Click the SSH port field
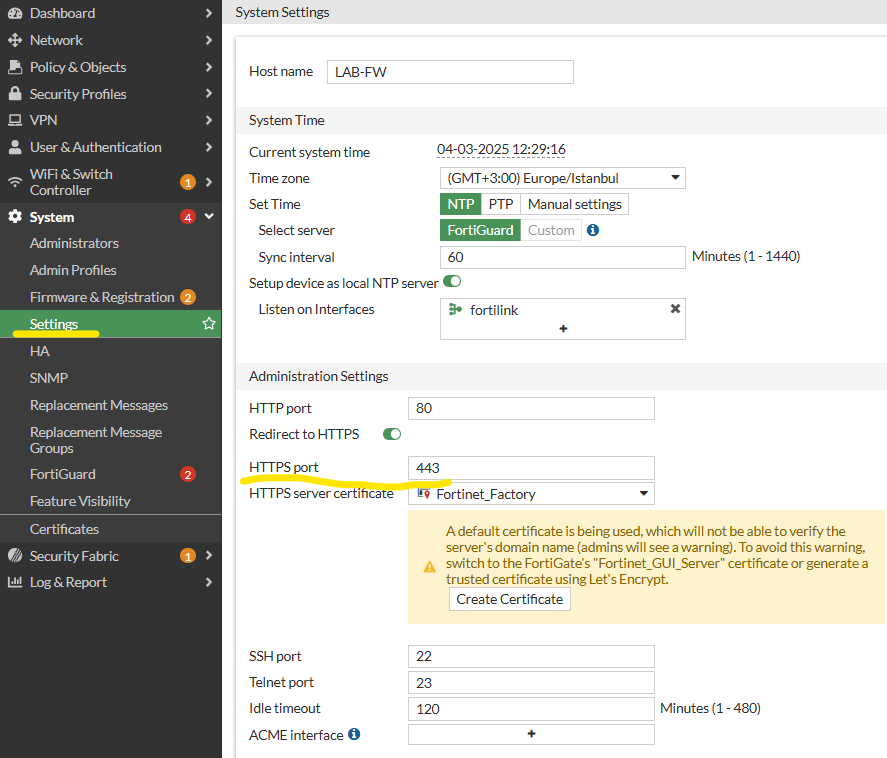Viewport: 887px width, 758px height. [x=531, y=656]
